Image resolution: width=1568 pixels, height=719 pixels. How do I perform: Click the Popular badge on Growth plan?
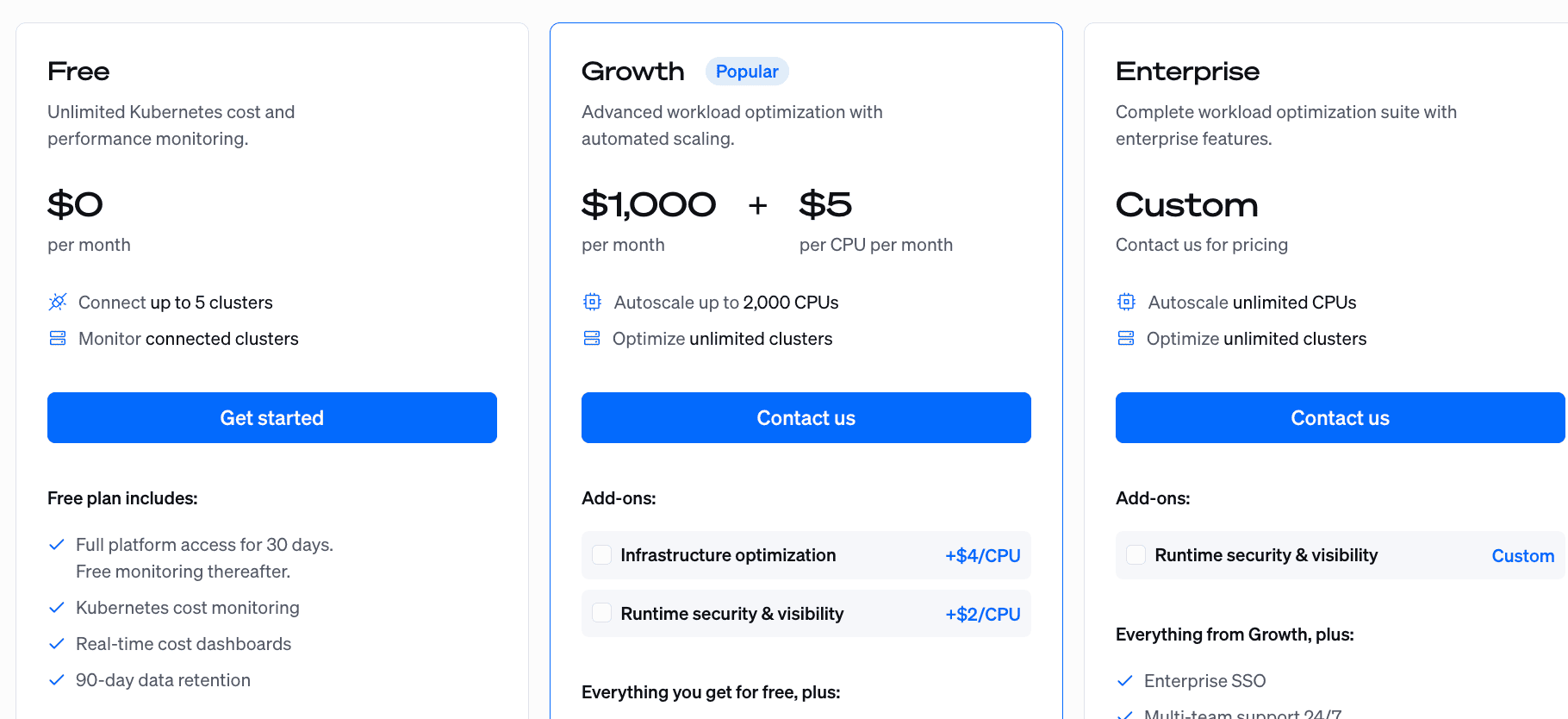click(x=747, y=71)
